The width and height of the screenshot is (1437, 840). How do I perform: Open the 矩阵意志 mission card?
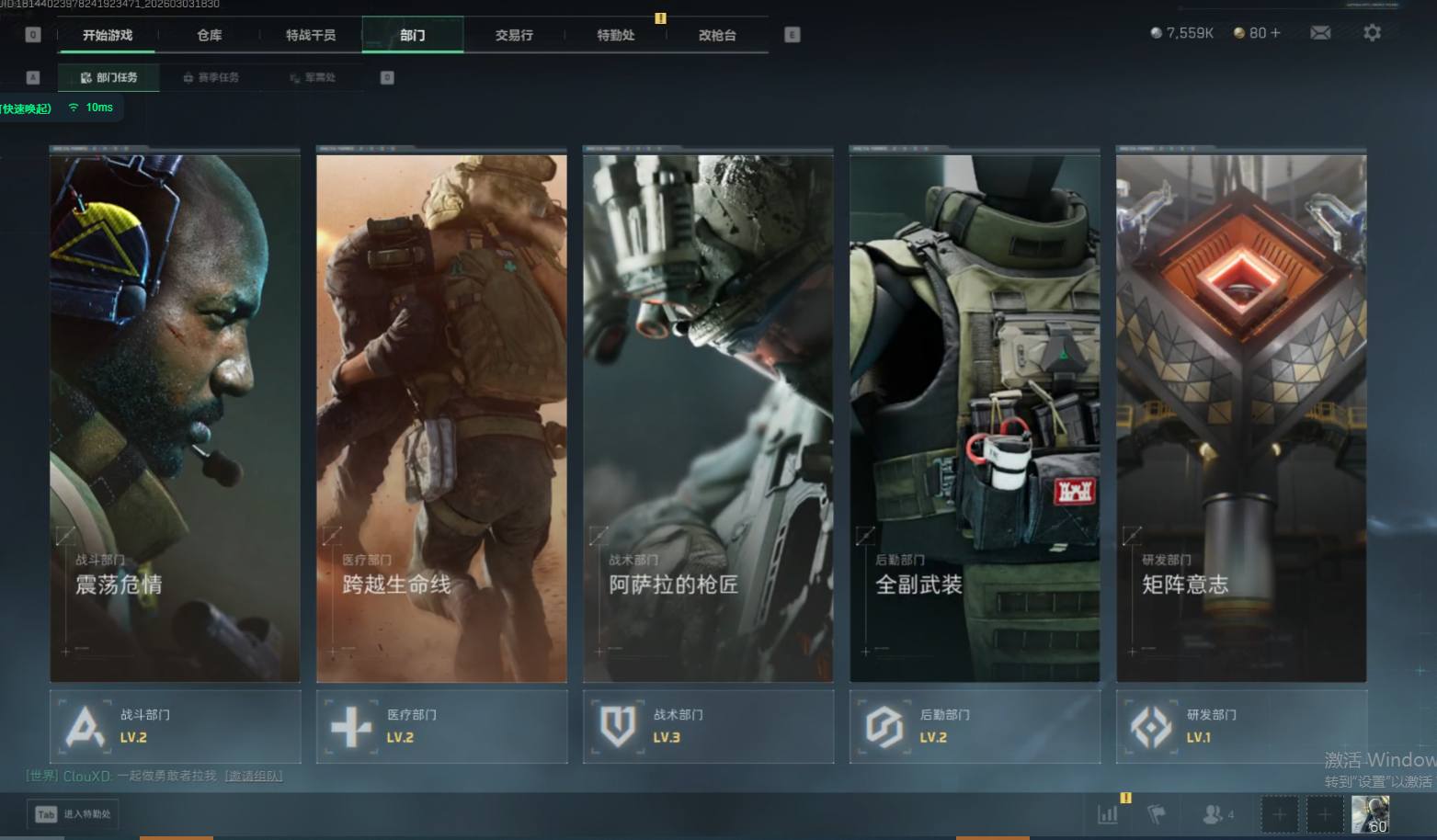coord(1241,414)
